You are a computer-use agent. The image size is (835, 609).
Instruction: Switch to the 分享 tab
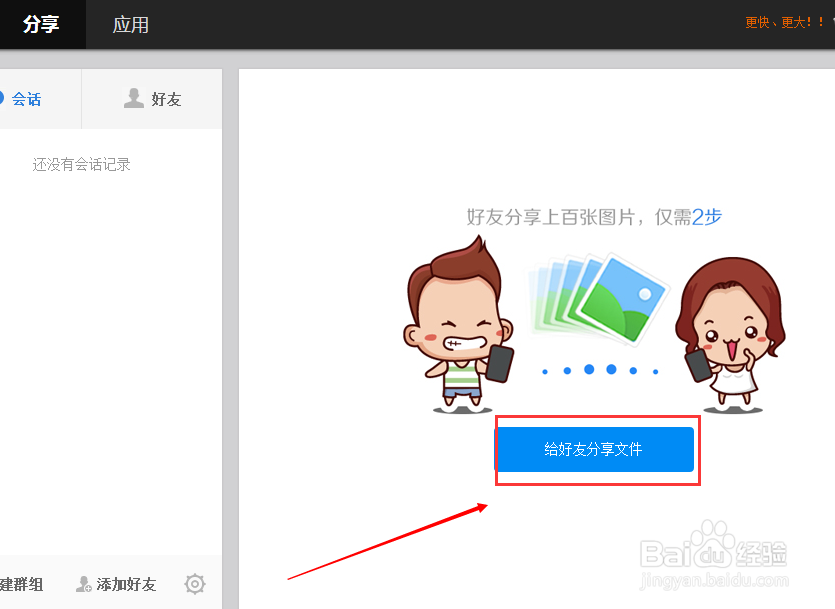click(x=42, y=25)
